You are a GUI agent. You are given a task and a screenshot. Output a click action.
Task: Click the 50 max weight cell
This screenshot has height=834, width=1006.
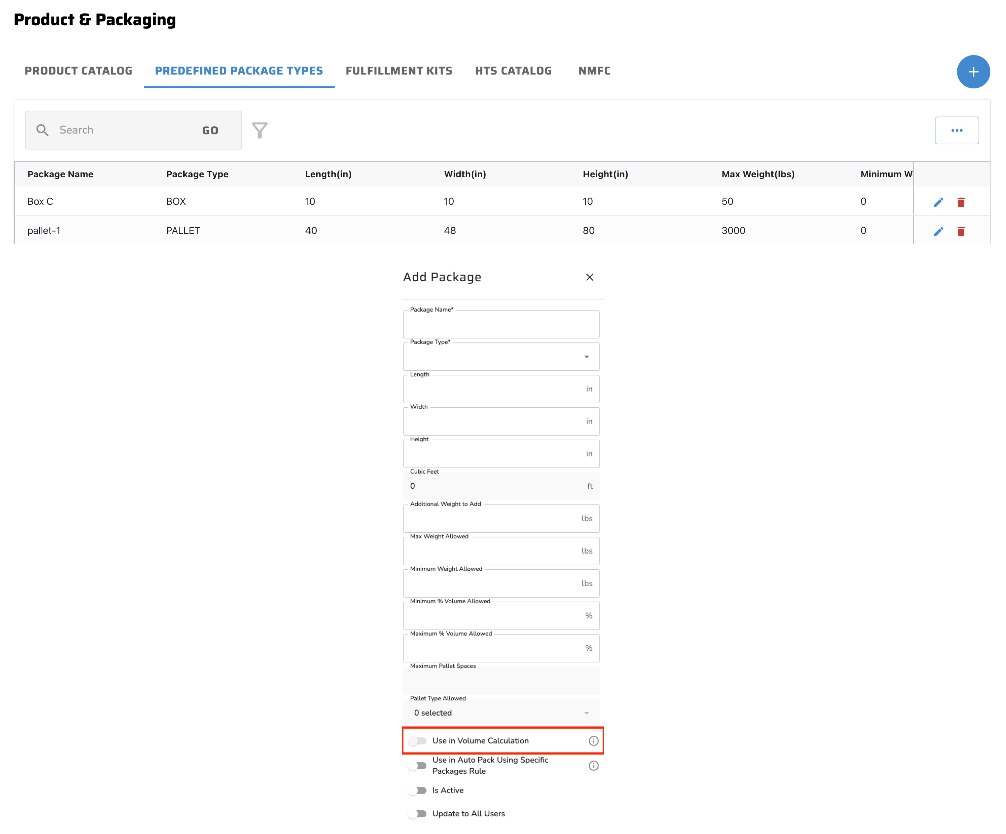click(x=727, y=201)
